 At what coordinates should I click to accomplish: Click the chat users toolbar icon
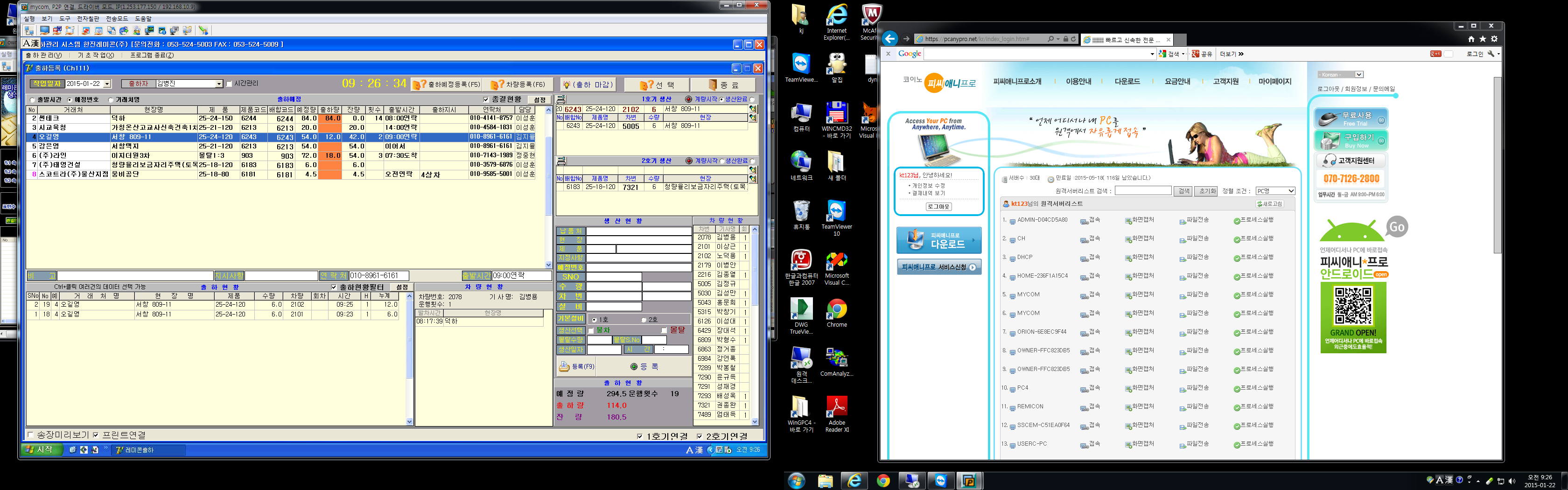(137, 30)
